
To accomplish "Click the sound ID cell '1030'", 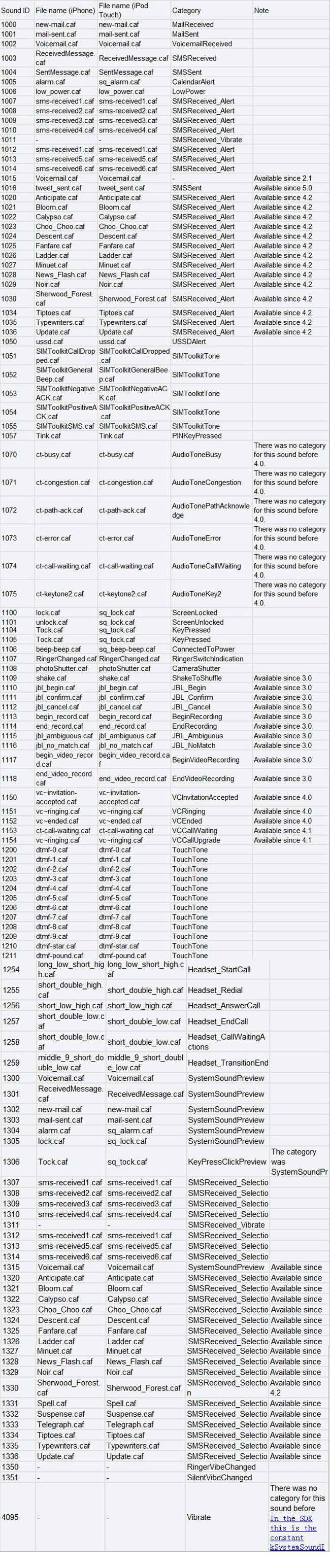I will pyautogui.click(x=9, y=299).
